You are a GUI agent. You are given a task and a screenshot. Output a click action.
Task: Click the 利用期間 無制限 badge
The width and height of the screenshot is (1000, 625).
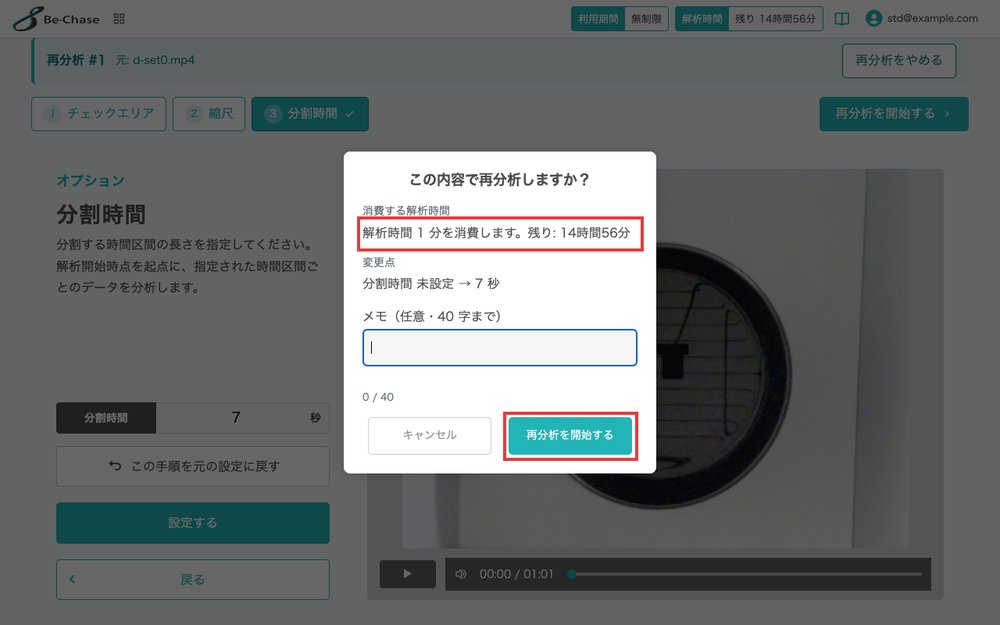[619, 18]
